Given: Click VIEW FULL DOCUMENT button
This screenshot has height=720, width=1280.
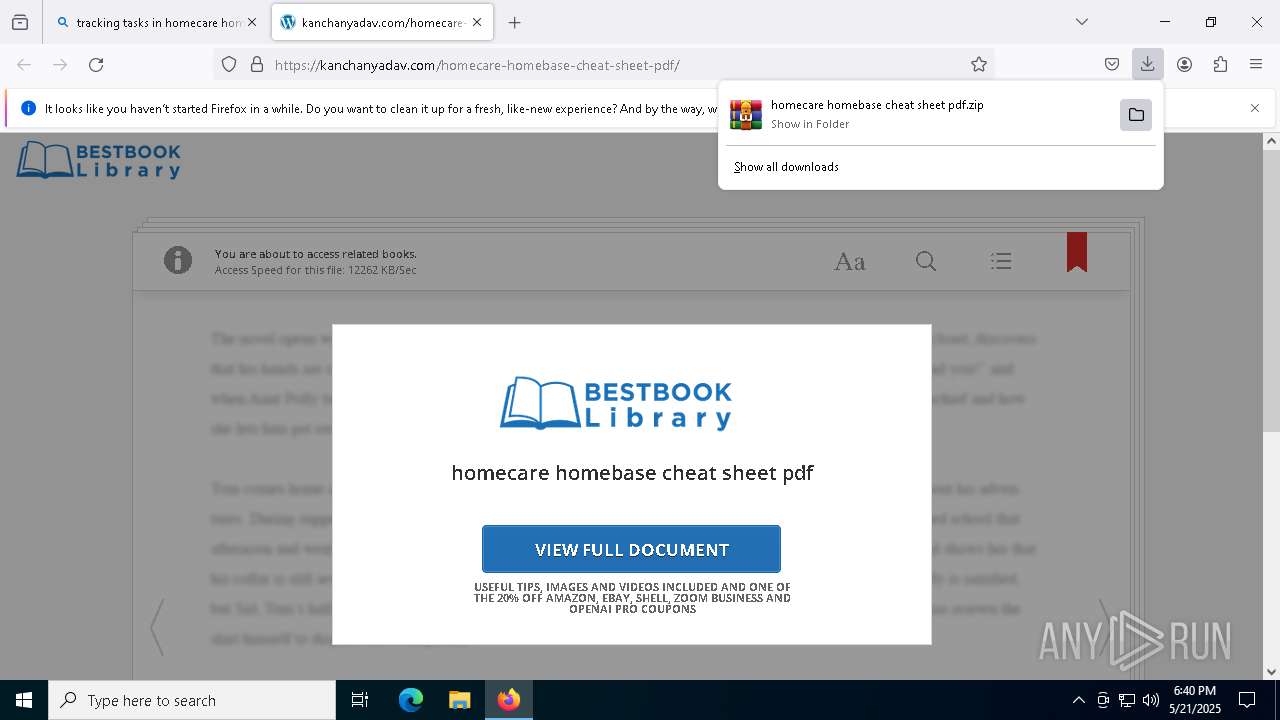Looking at the screenshot, I should click(631, 549).
